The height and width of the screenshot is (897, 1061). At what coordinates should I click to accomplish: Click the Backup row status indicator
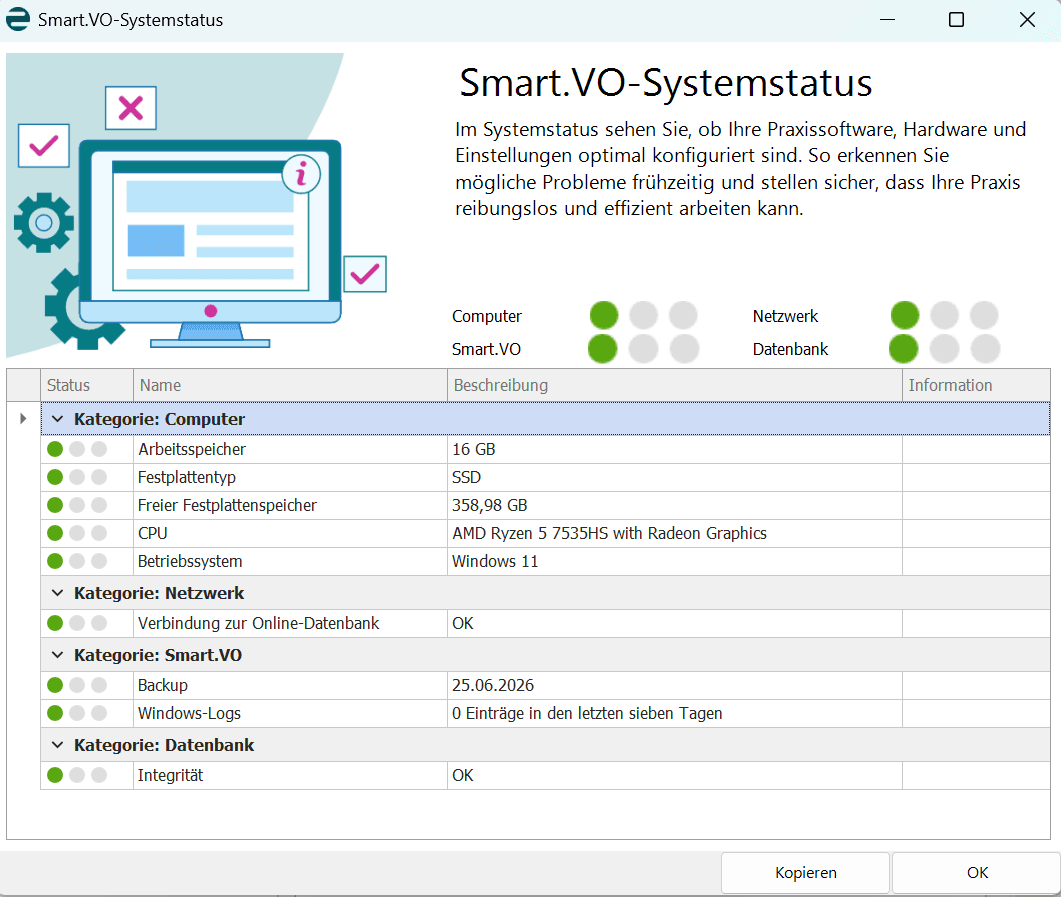pos(77,685)
